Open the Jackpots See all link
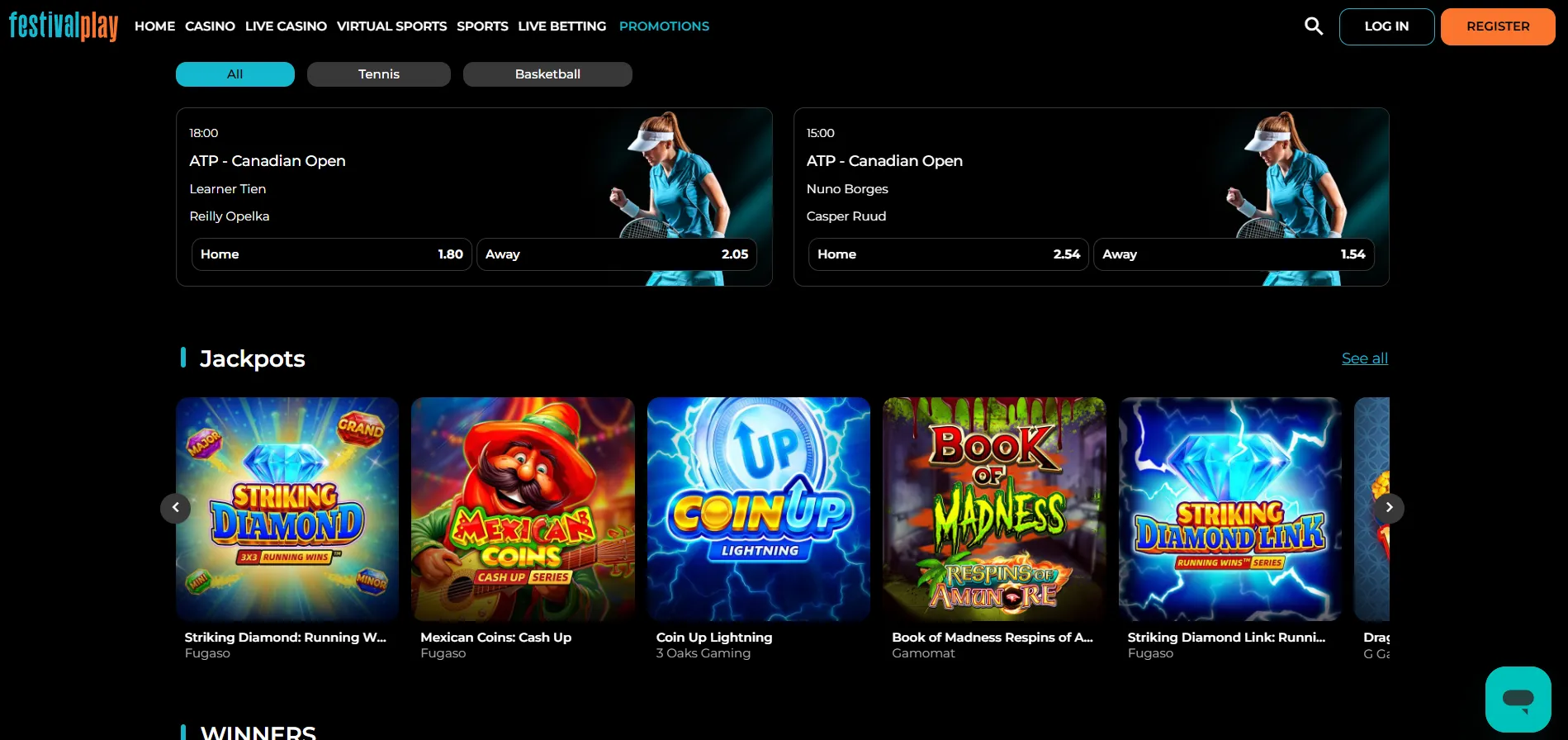 [x=1365, y=358]
